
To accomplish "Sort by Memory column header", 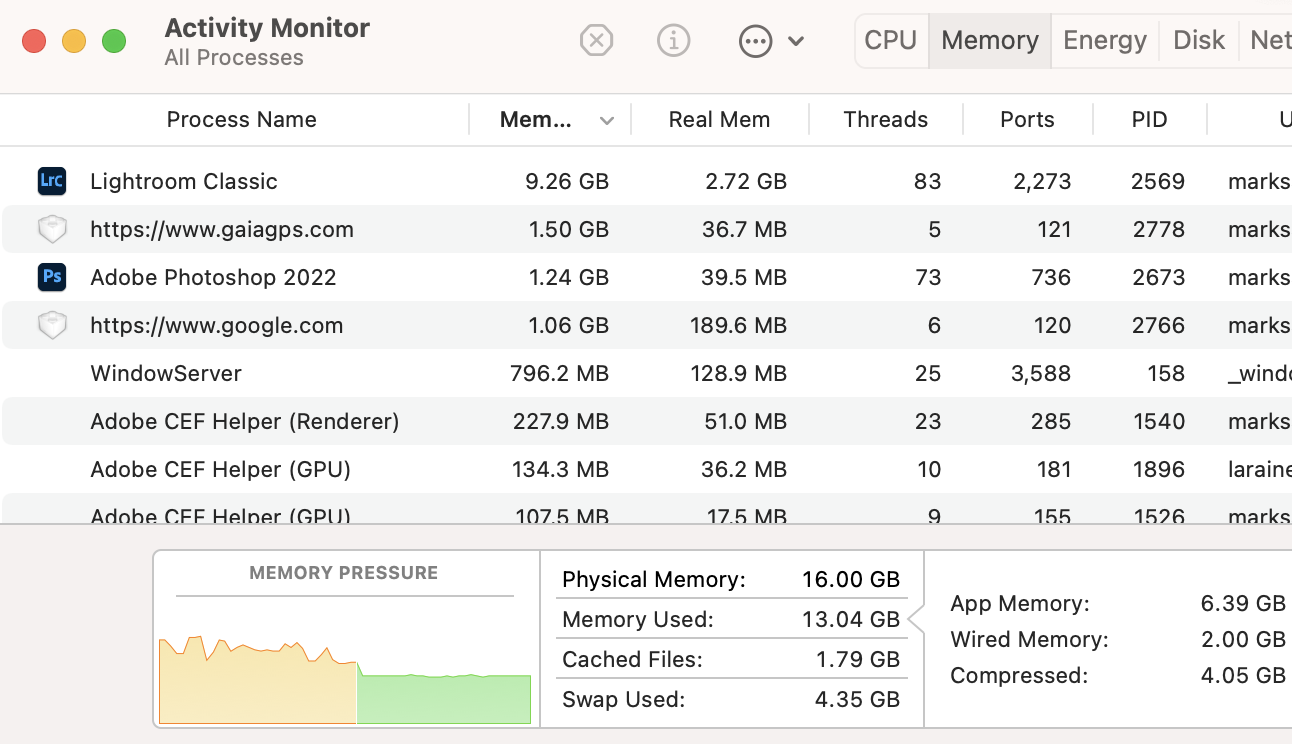I will [536, 120].
